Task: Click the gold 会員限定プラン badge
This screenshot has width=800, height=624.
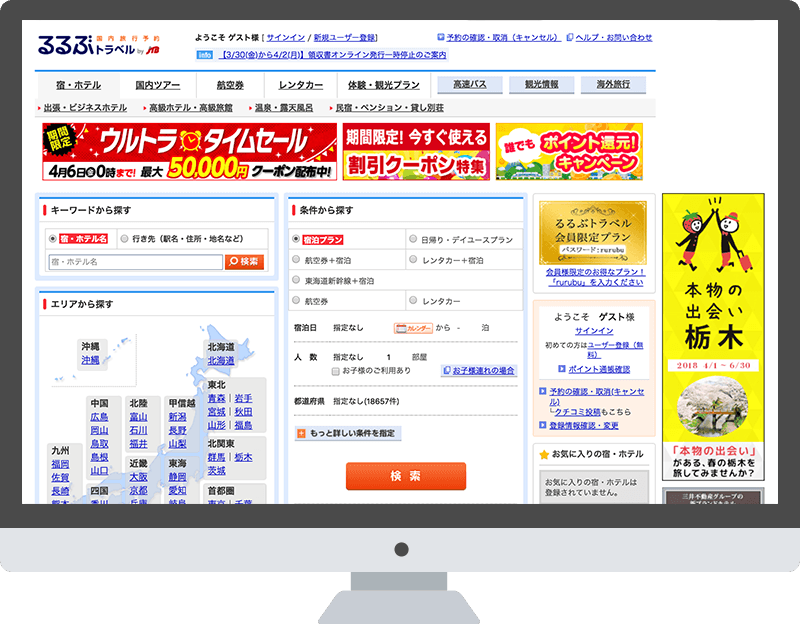Action: [594, 232]
